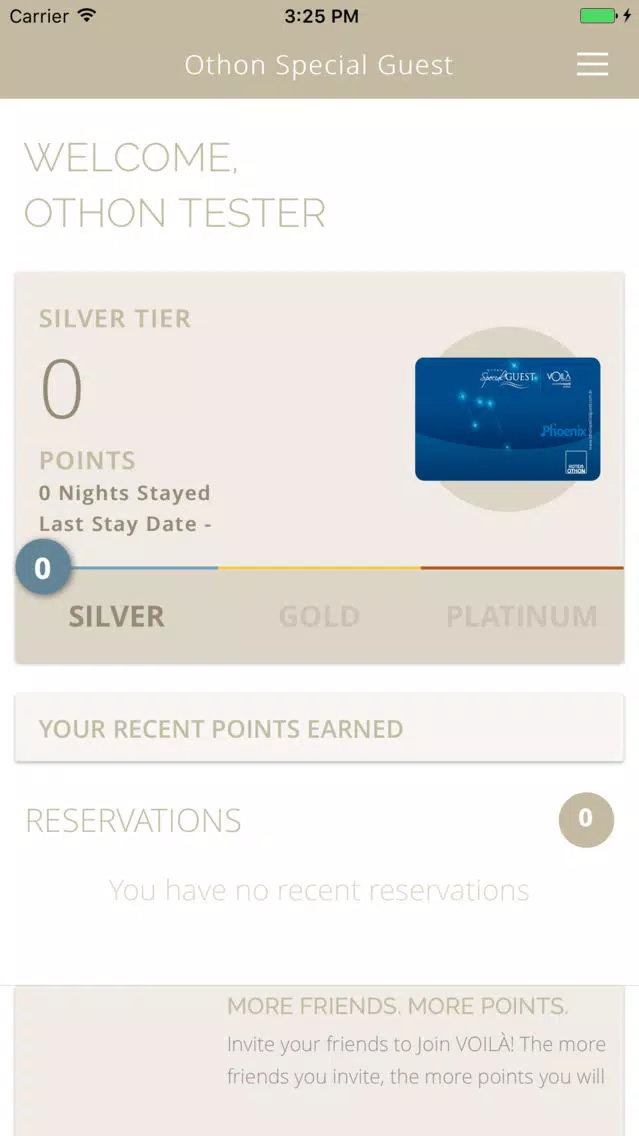This screenshot has width=639, height=1136.
Task: Tap the platinum segment of progress bar
Action: tap(522, 568)
